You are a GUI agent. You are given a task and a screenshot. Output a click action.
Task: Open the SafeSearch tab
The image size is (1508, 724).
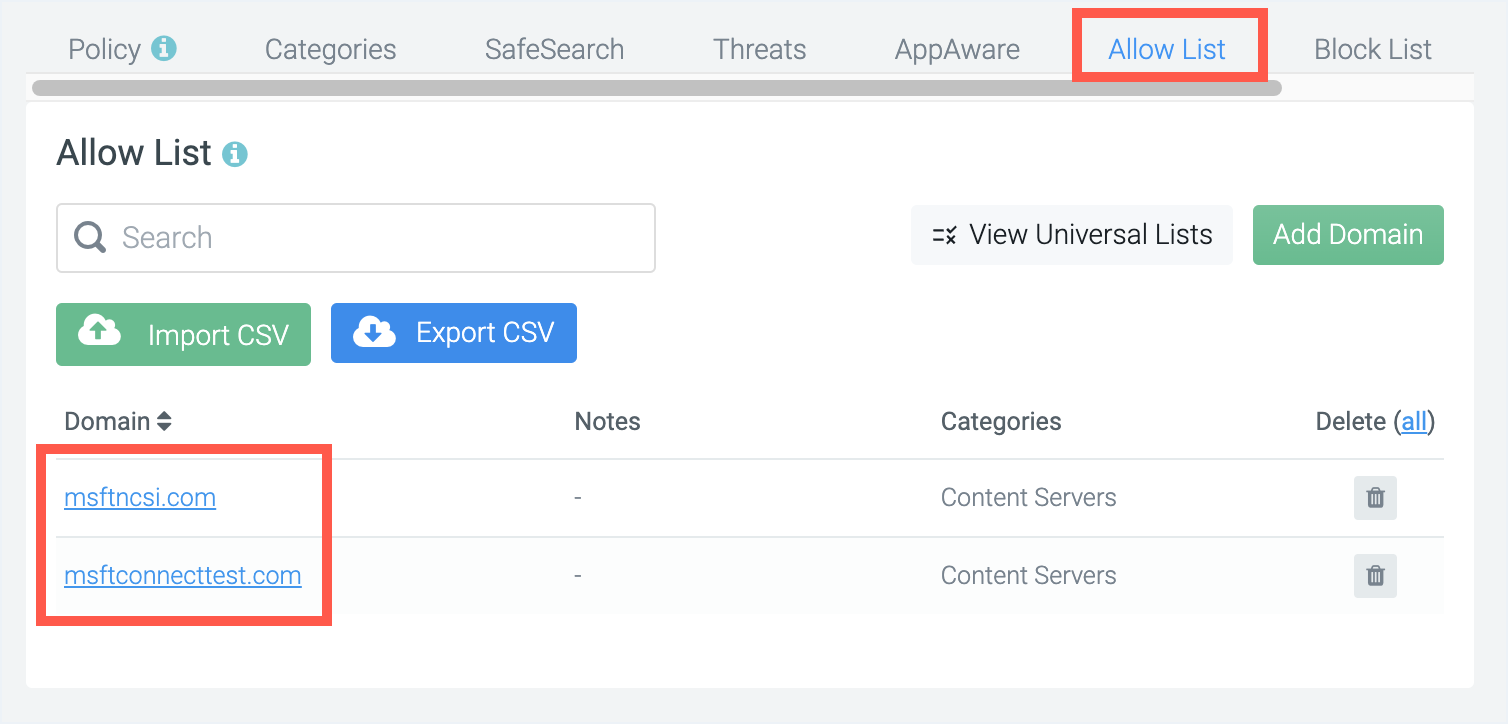tap(554, 49)
